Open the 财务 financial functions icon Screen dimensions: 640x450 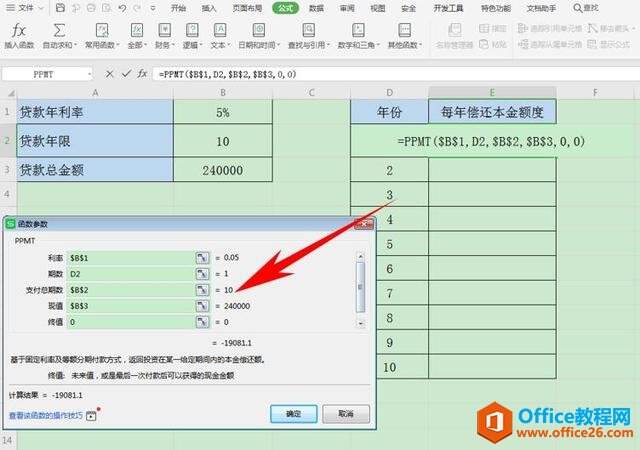click(x=164, y=30)
